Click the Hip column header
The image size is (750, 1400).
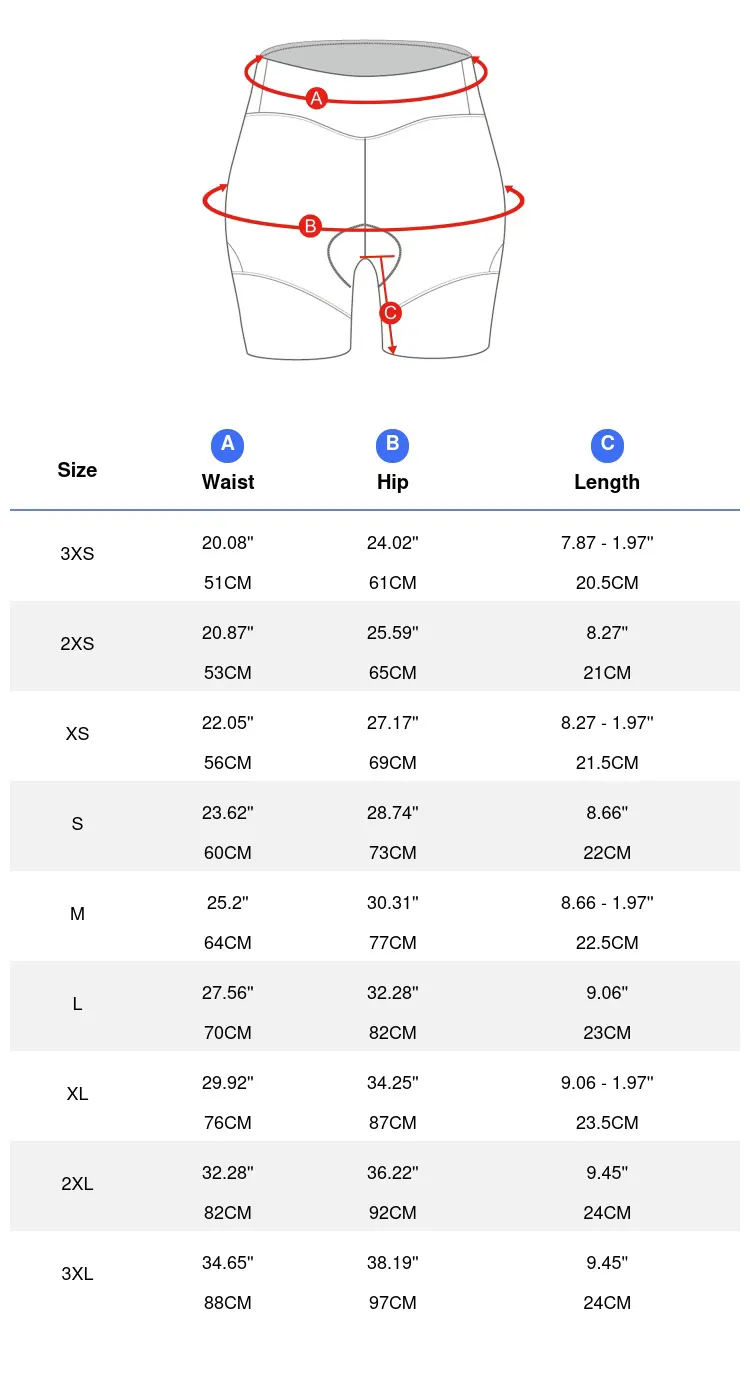392,482
